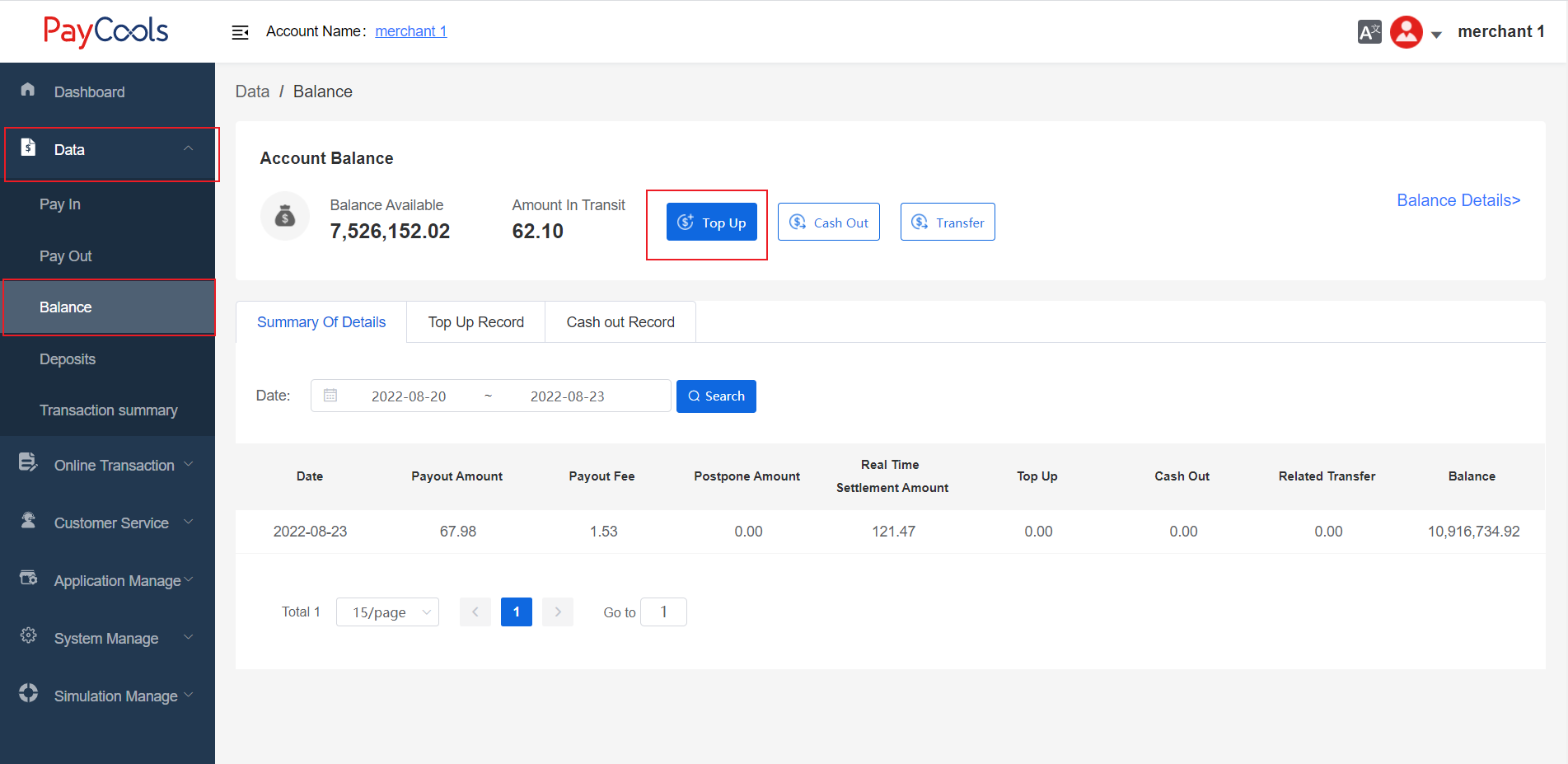Click the language translation icon

[x=1369, y=32]
